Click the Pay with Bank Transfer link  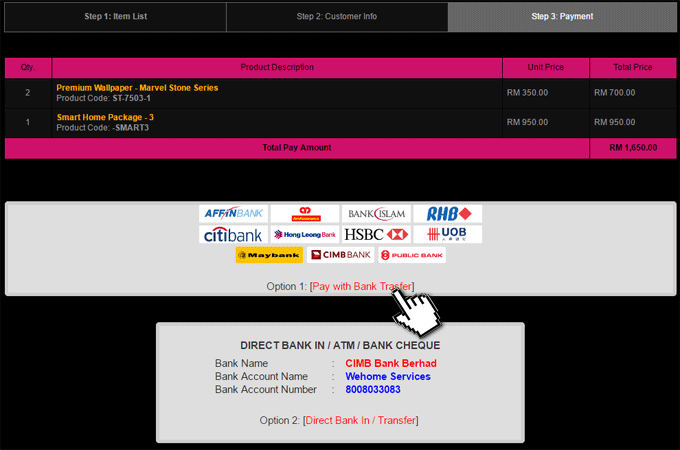pos(361,286)
